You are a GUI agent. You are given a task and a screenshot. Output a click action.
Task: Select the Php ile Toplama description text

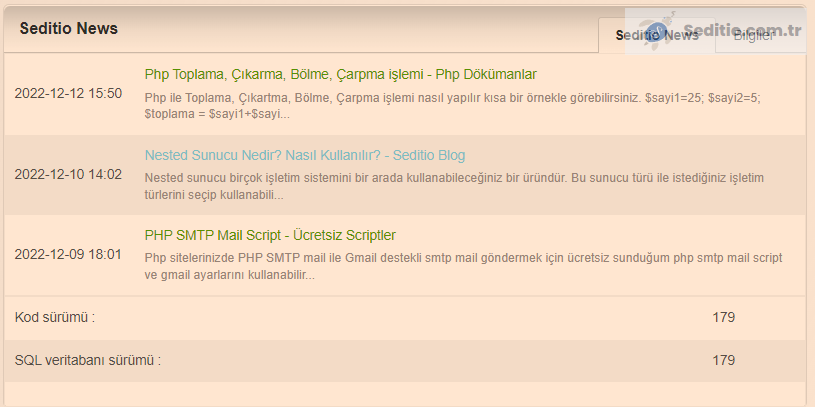pyautogui.click(x=453, y=106)
